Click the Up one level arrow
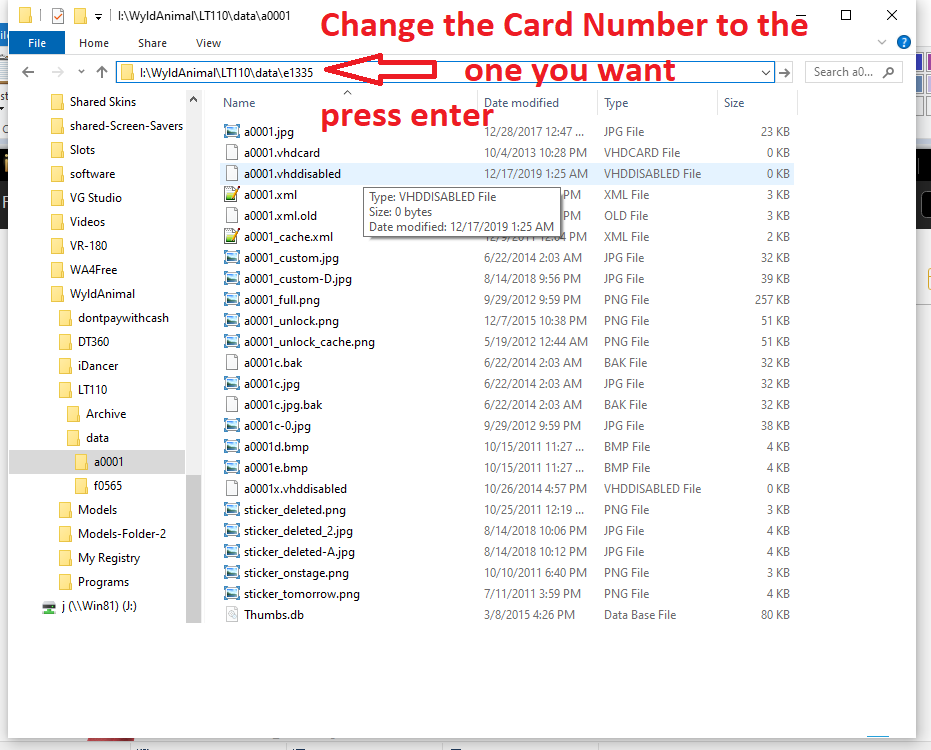 101,72
